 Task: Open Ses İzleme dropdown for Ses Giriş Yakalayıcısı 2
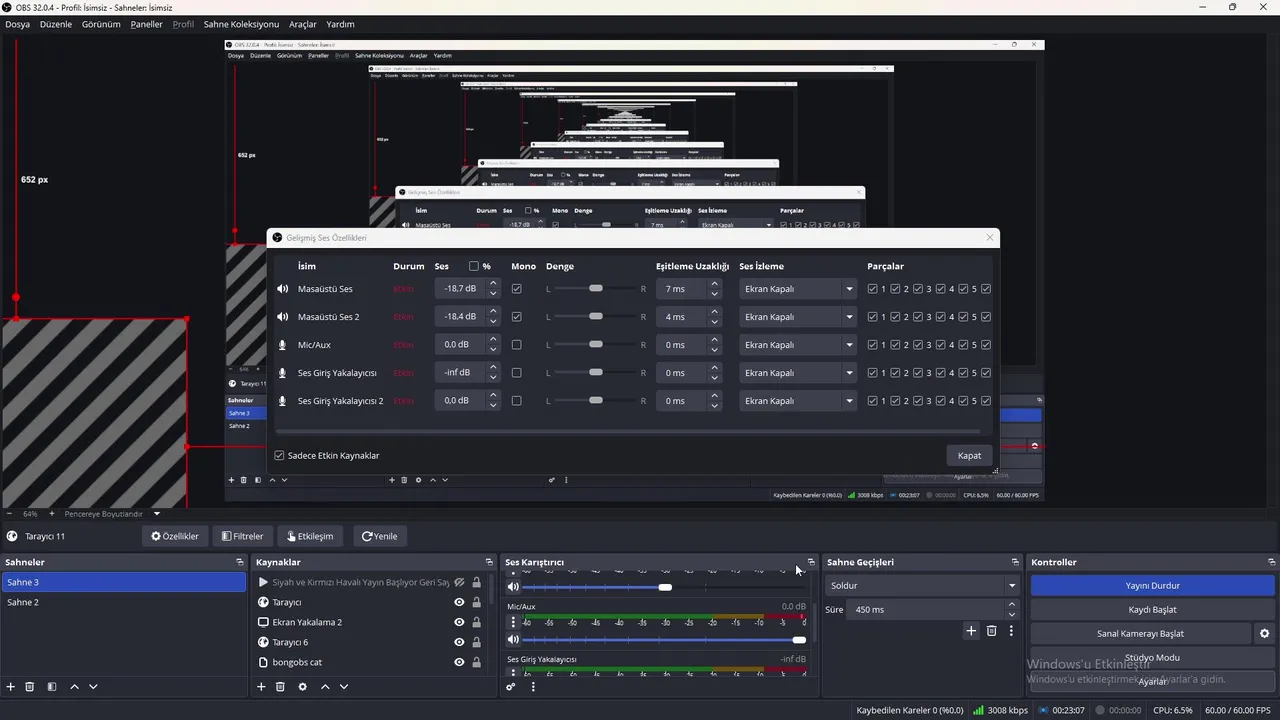click(x=798, y=401)
